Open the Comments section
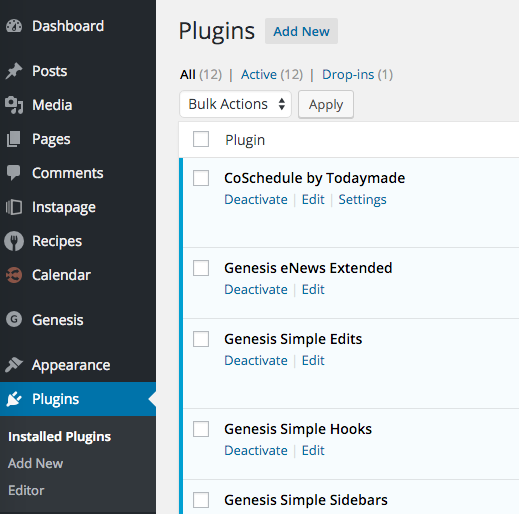 68,173
